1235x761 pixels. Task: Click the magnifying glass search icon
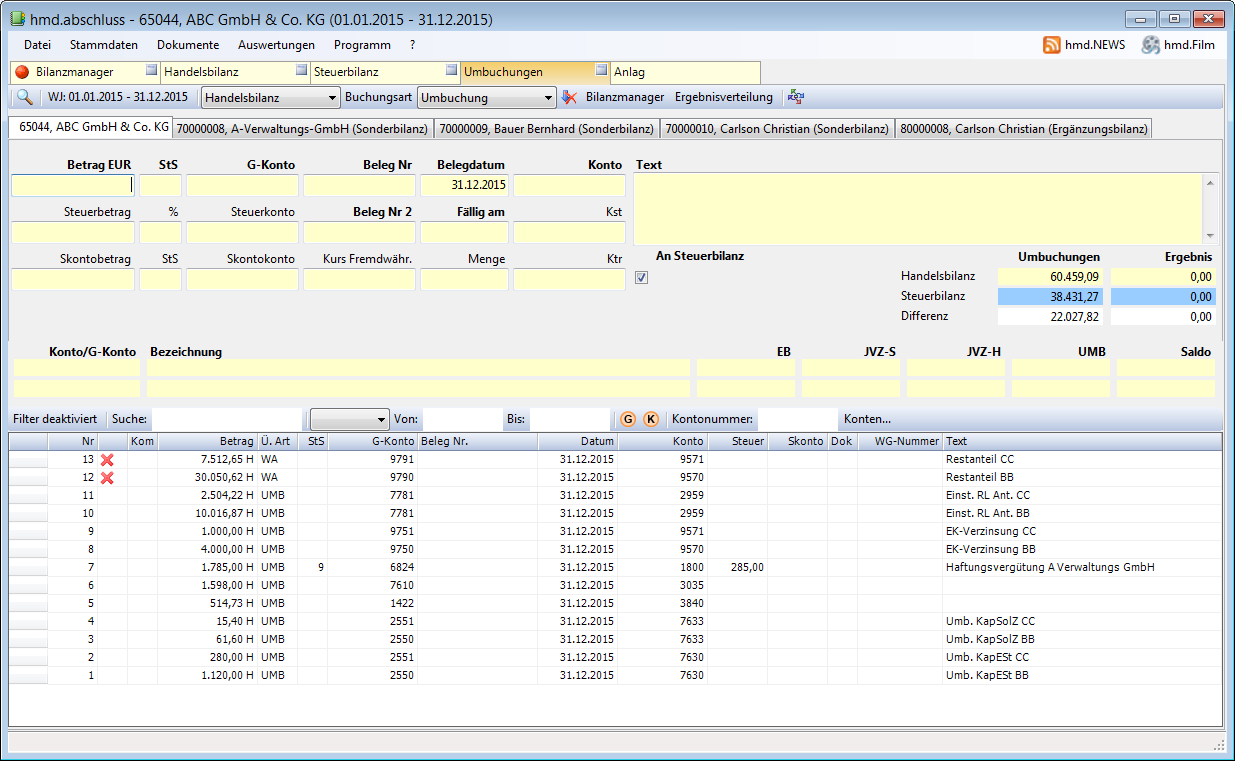coord(24,98)
